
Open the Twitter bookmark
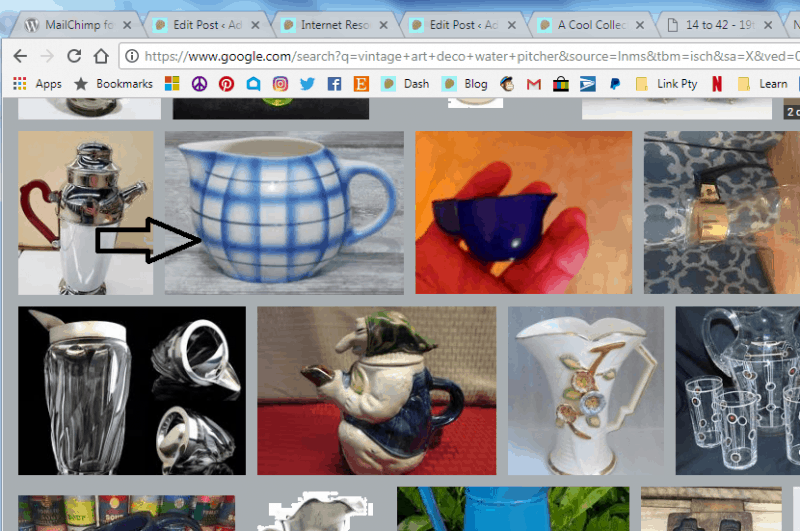pos(307,84)
